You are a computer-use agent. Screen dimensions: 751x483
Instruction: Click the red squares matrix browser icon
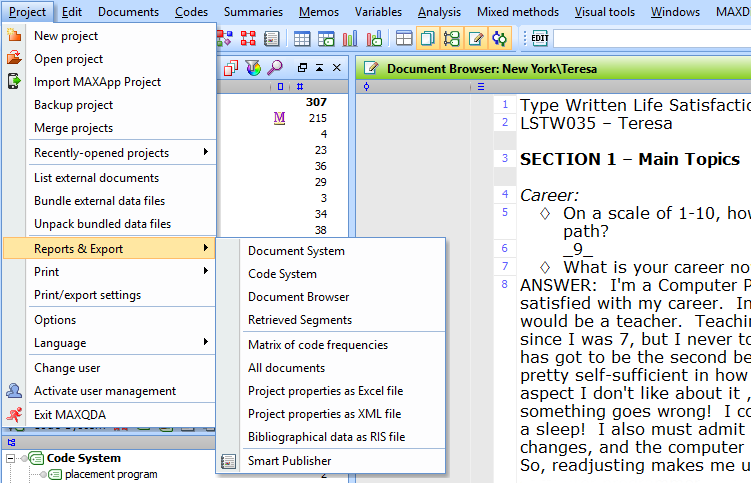tap(248, 38)
